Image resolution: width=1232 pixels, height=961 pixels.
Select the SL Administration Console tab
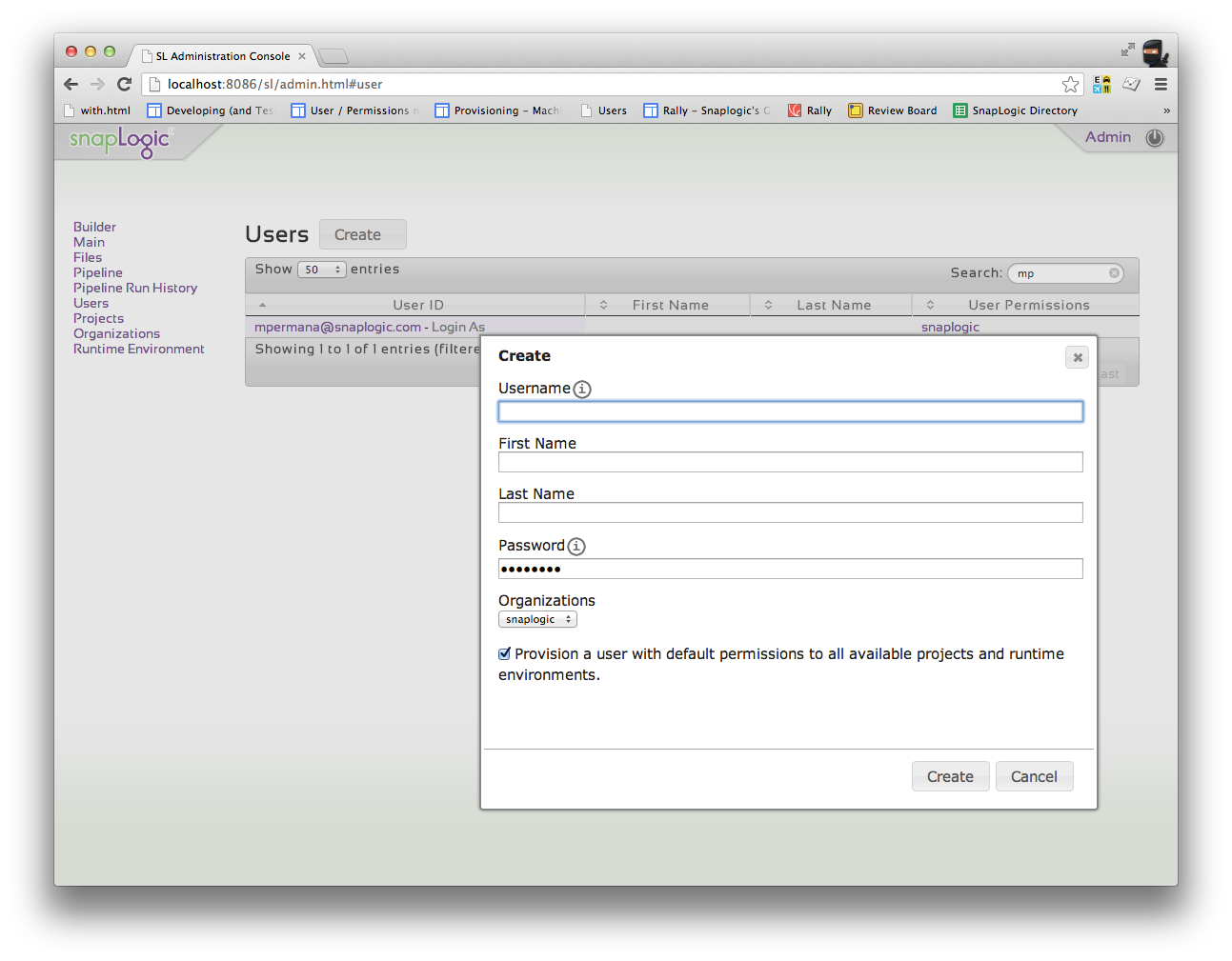pos(223,56)
